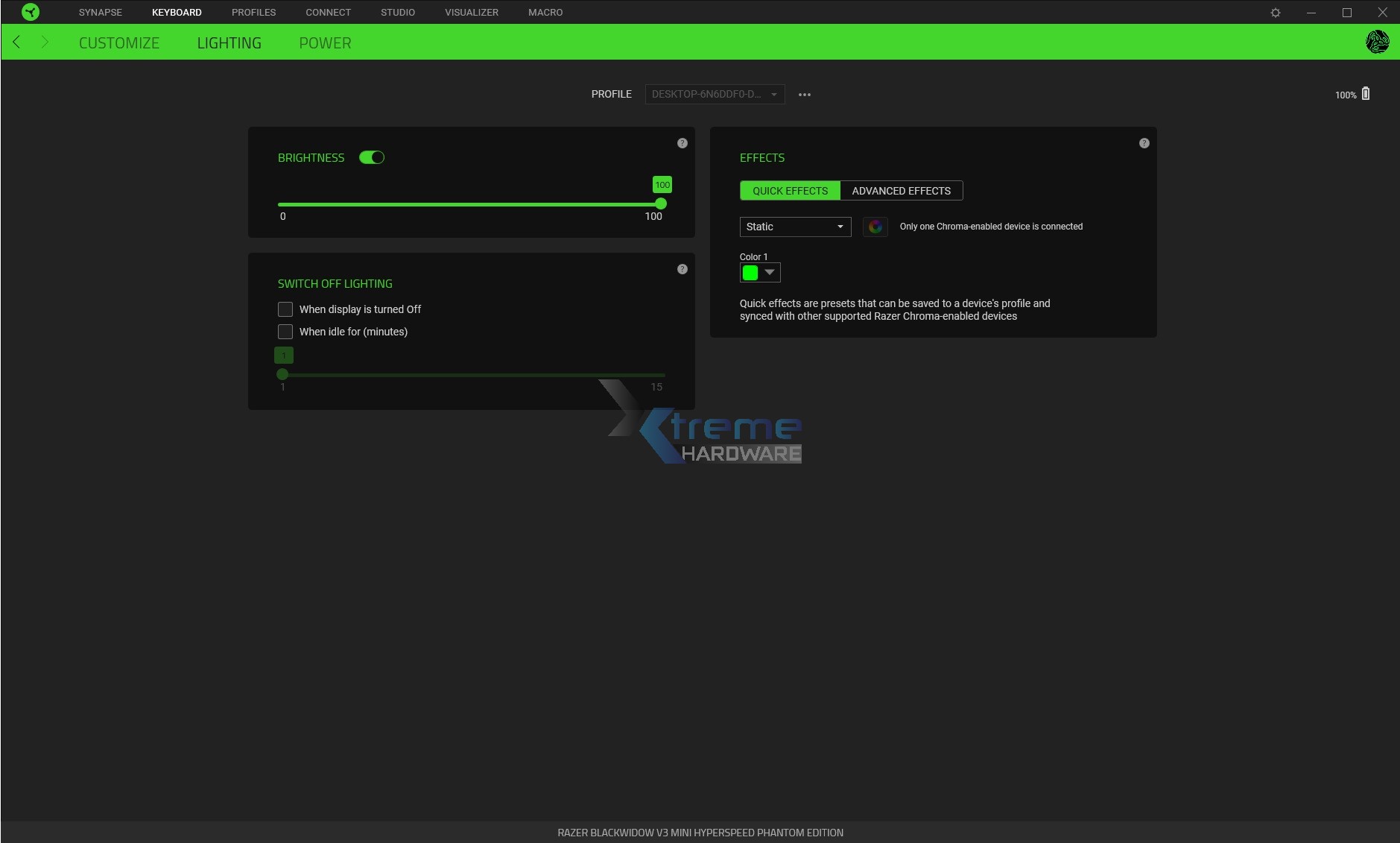
Task: Open the Settings gear icon
Action: pyautogui.click(x=1274, y=12)
